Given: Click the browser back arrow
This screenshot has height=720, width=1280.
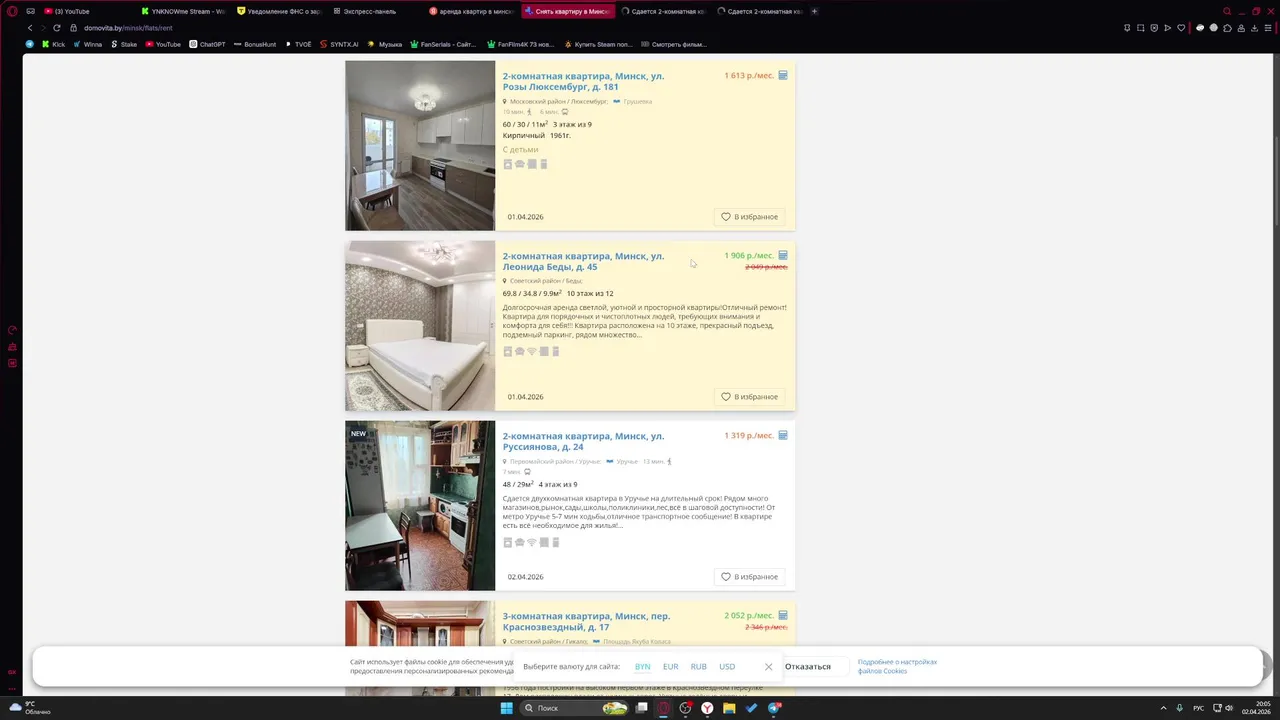Looking at the screenshot, I should [30, 28].
